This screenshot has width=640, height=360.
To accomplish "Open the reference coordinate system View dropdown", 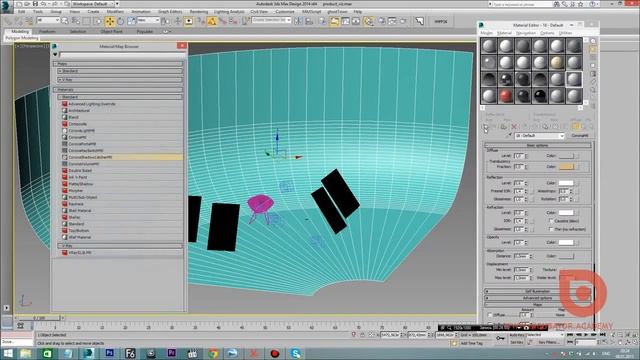I will coord(148,20).
